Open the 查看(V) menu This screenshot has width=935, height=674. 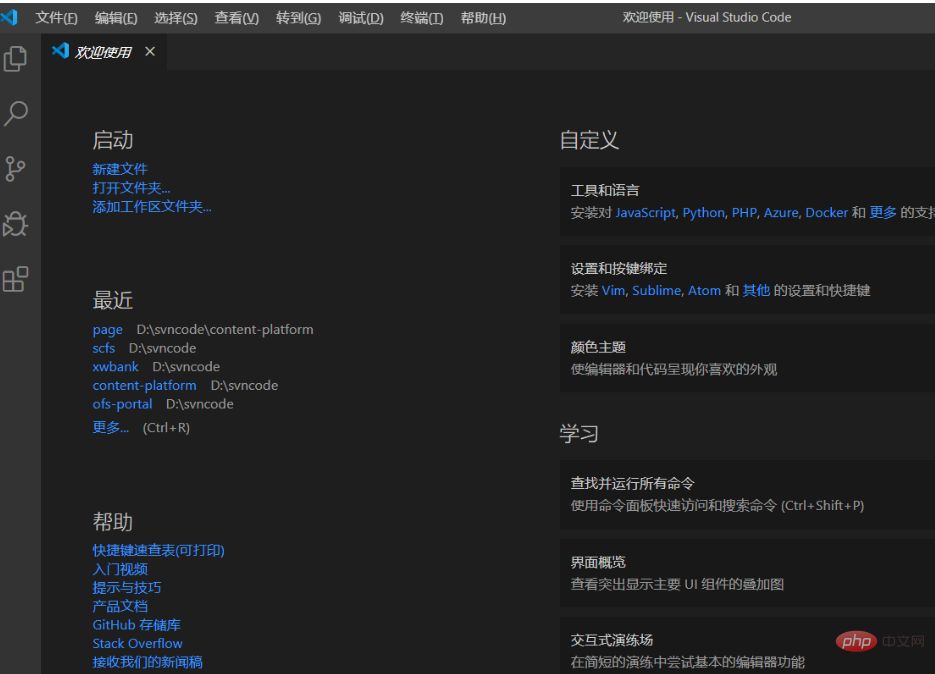click(x=237, y=18)
